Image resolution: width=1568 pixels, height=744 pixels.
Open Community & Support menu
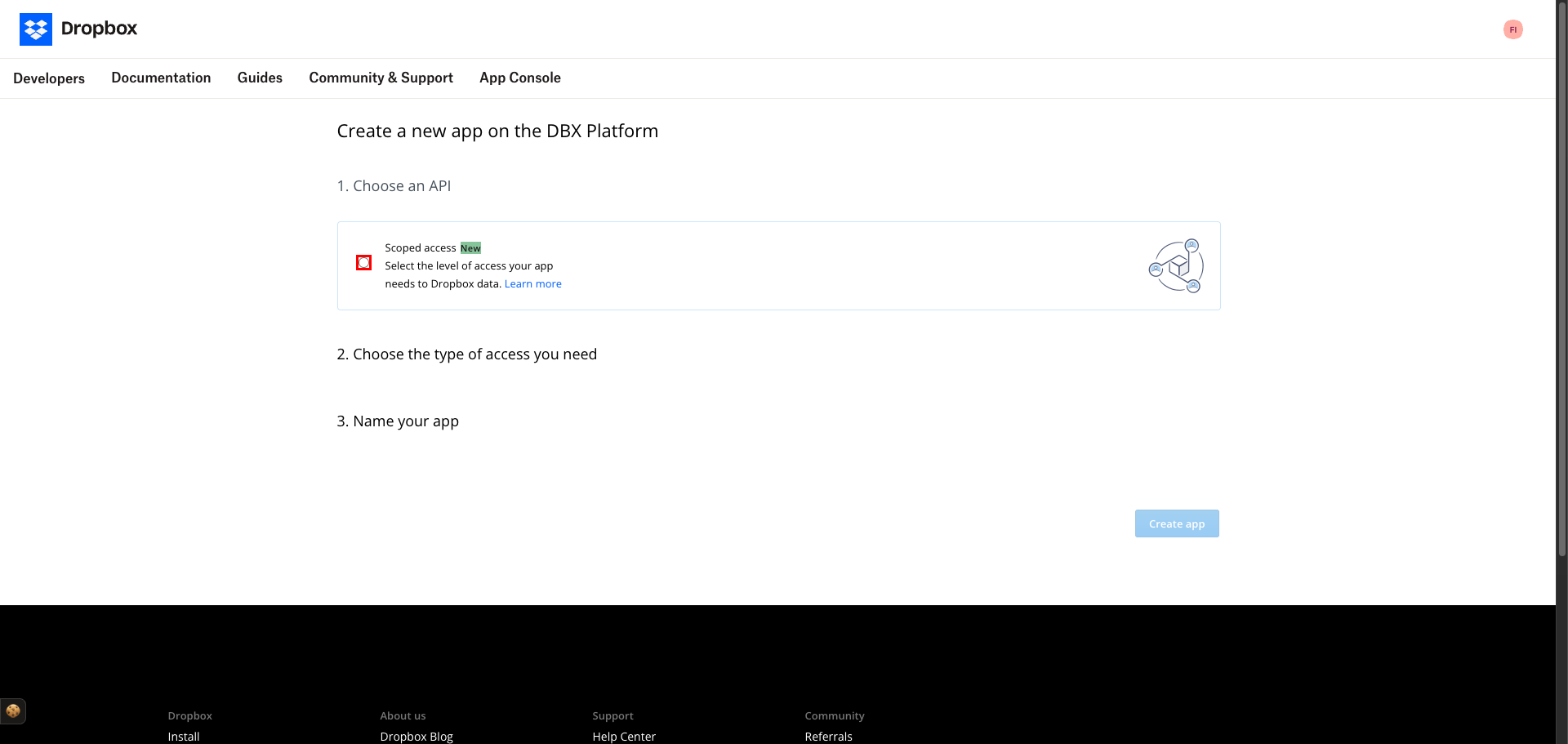point(381,78)
